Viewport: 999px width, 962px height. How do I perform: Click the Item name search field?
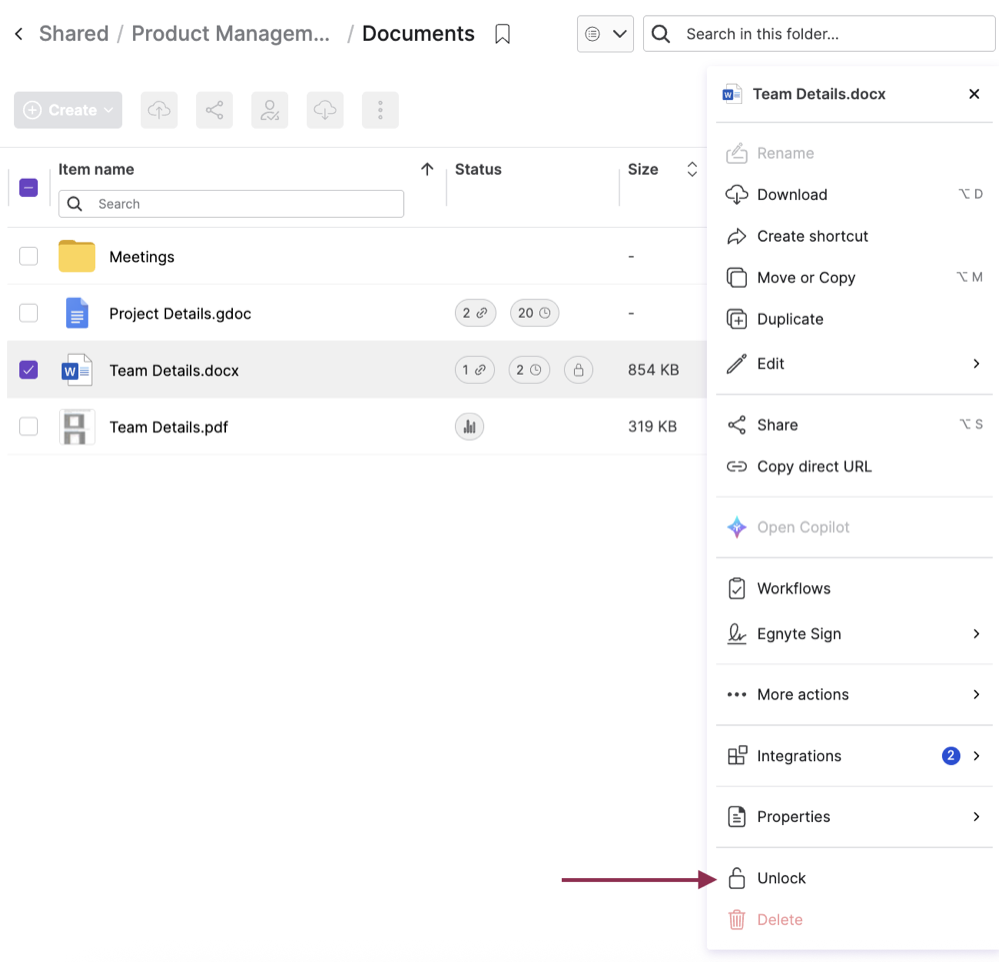point(240,204)
